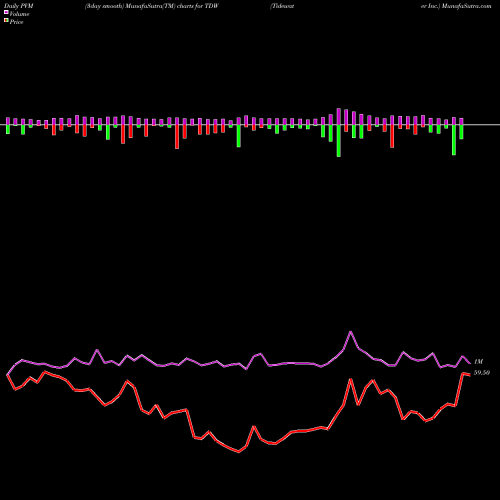
Task: Click the 'Price' legend label
Action: point(16,22)
